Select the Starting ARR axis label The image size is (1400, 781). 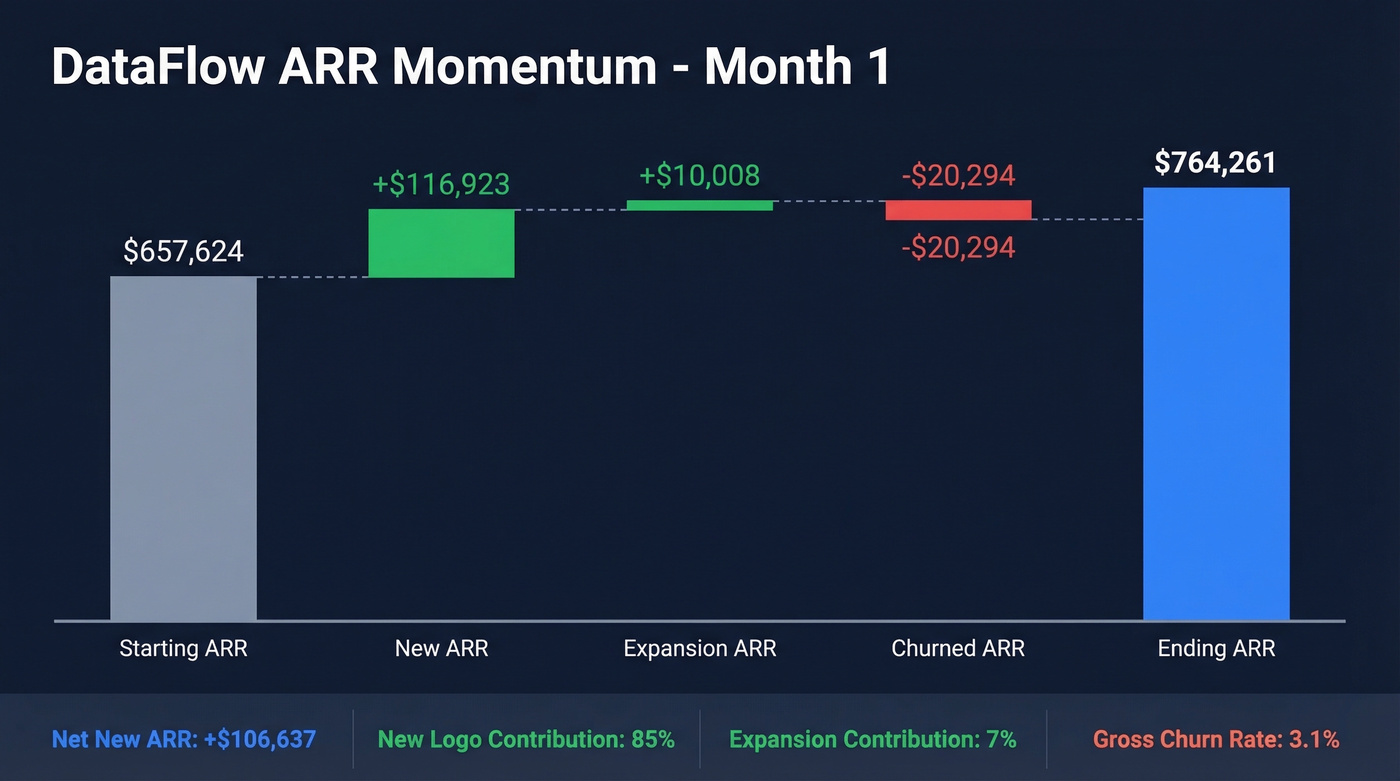pyautogui.click(x=183, y=648)
